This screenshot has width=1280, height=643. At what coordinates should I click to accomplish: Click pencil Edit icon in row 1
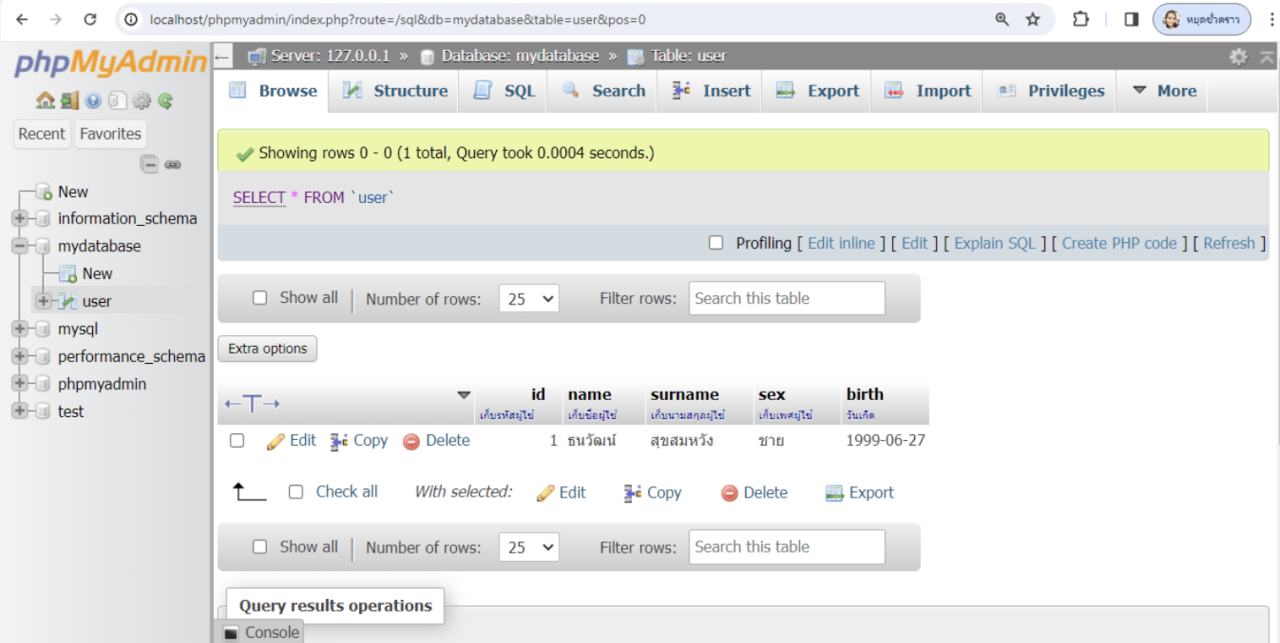pyautogui.click(x=277, y=441)
